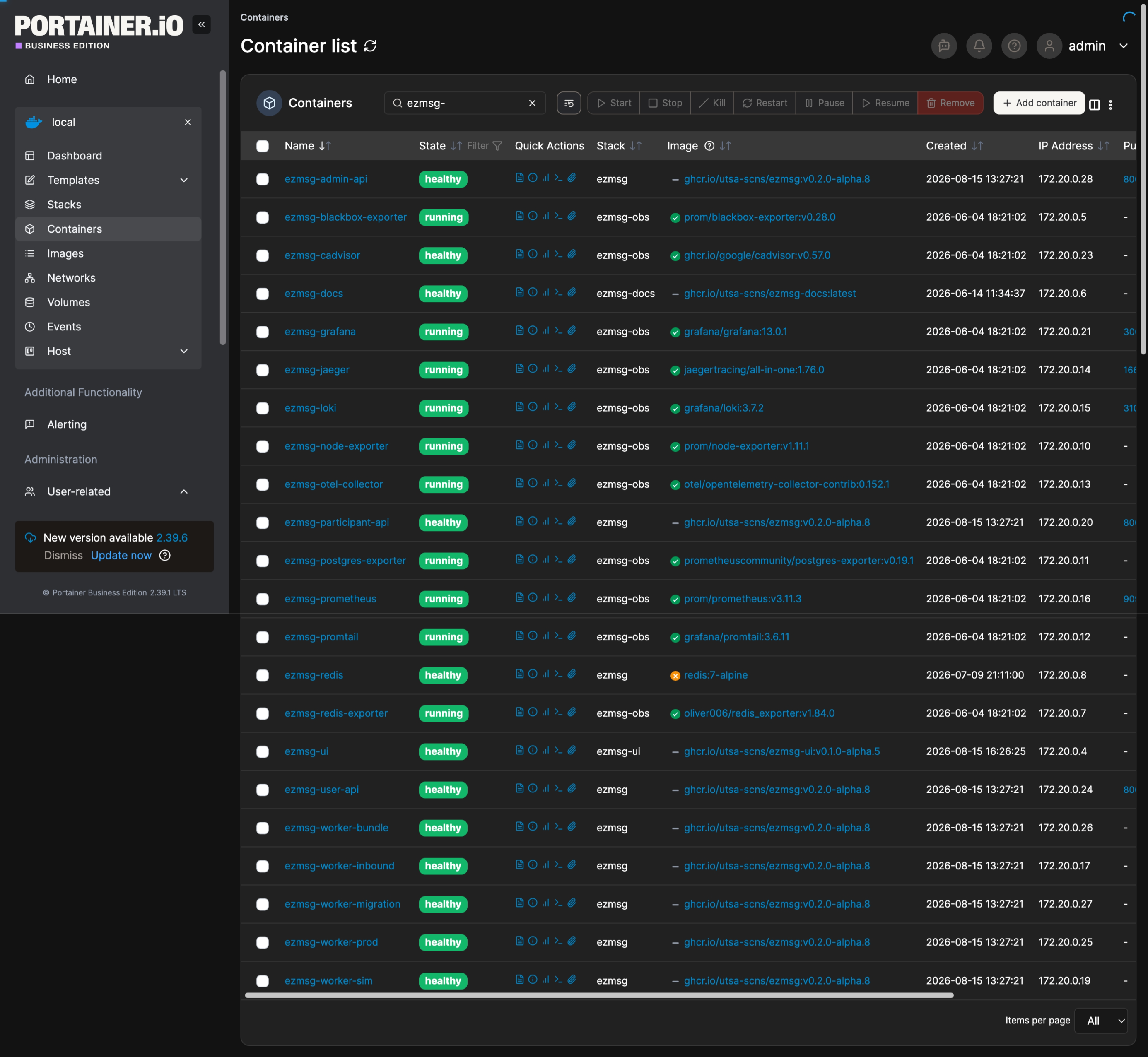The image size is (1148, 1057).
Task: Open the chat assistant icon in header
Action: [944, 46]
